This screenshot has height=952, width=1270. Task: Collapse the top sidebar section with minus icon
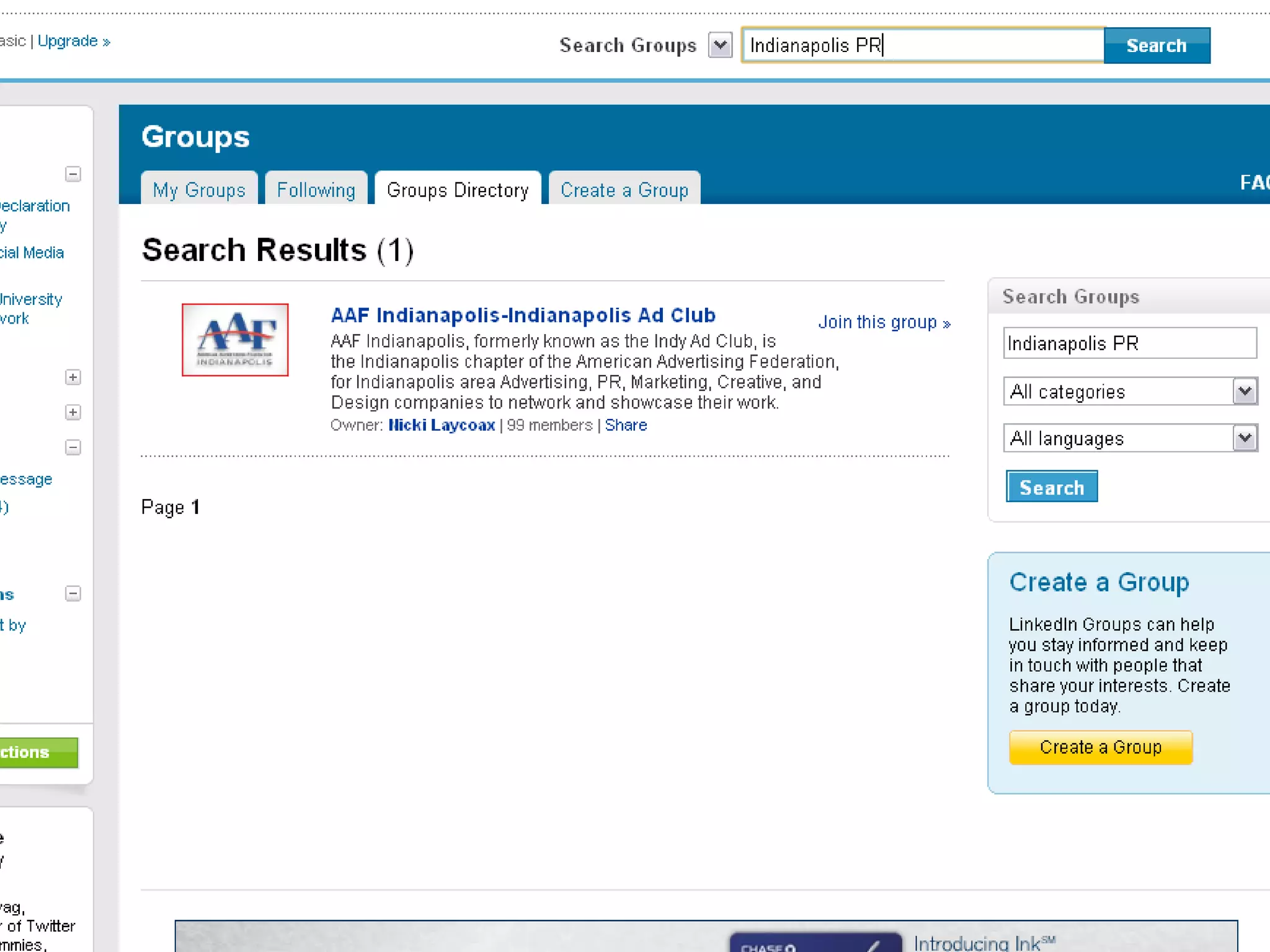[x=73, y=174]
